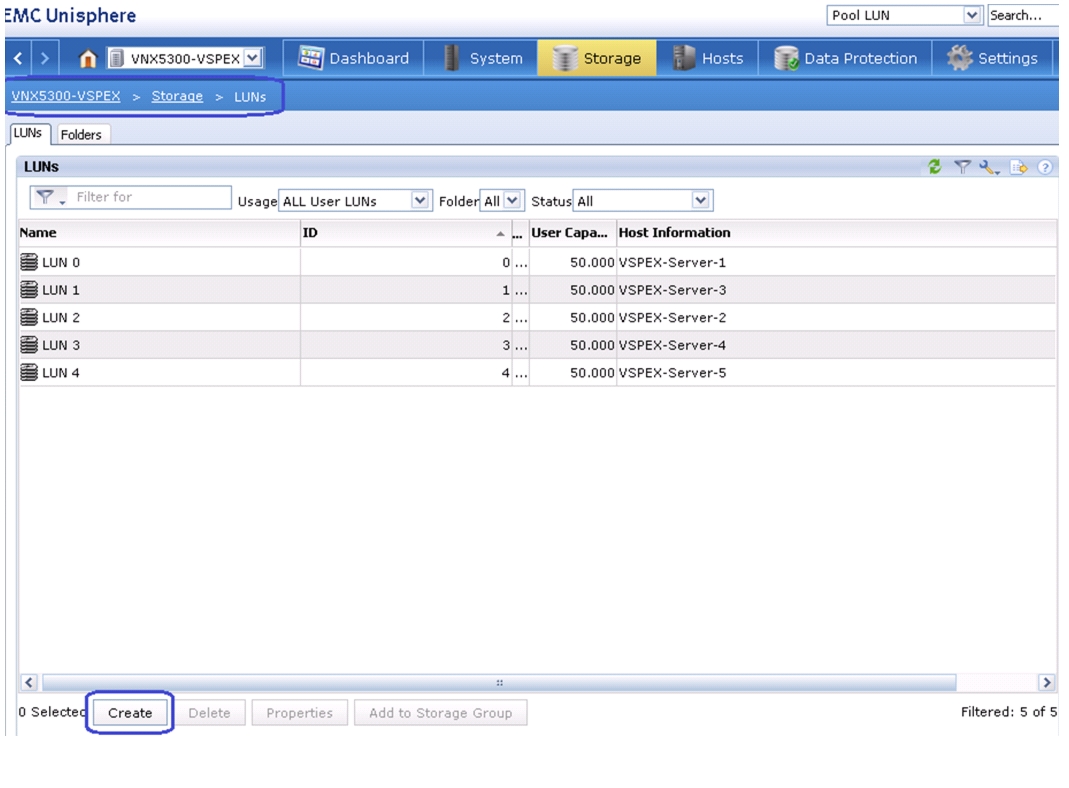Go back with the left navigation arrow
1069x788 pixels.
[18, 58]
